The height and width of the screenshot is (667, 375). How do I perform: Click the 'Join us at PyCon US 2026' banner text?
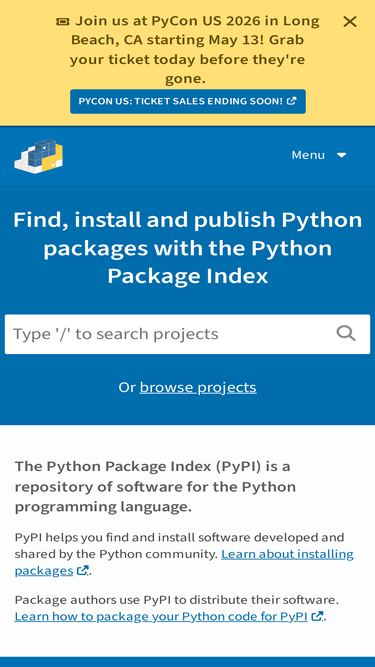[195, 50]
